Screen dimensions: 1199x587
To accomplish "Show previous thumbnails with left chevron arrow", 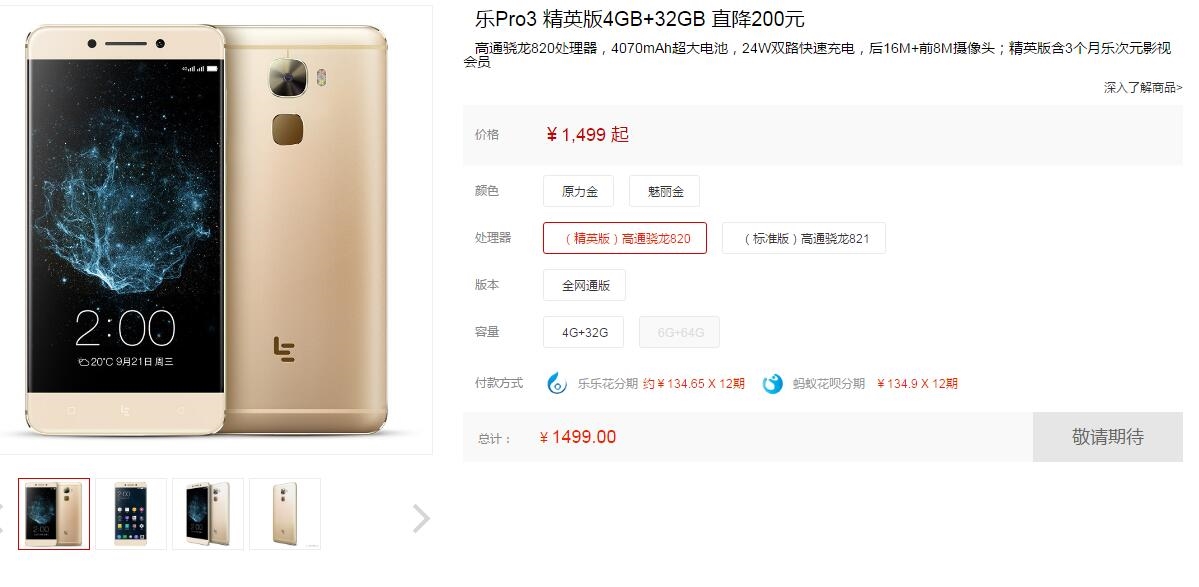I will coord(2,518).
